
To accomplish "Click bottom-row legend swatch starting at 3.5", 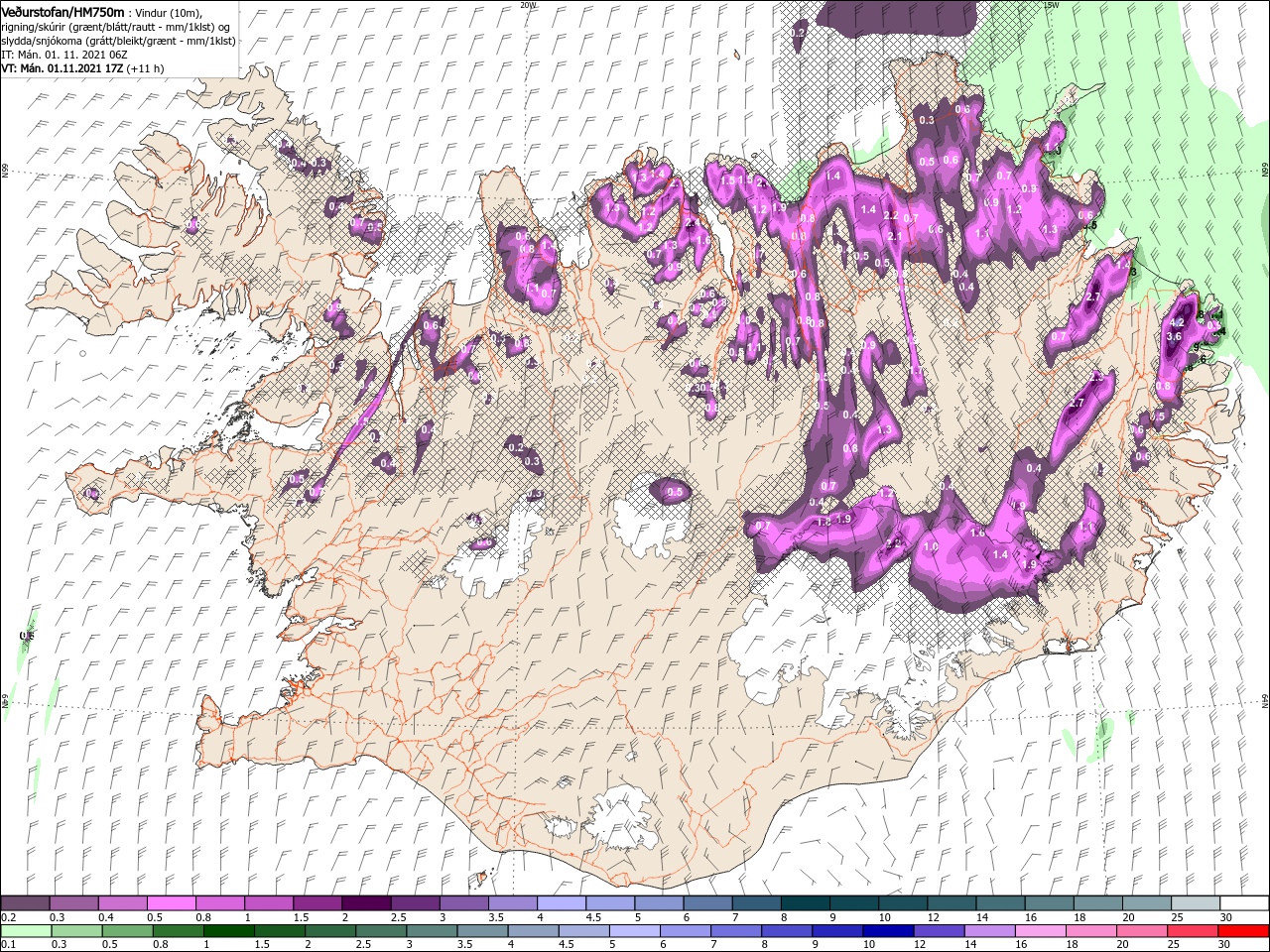I will click(x=481, y=931).
